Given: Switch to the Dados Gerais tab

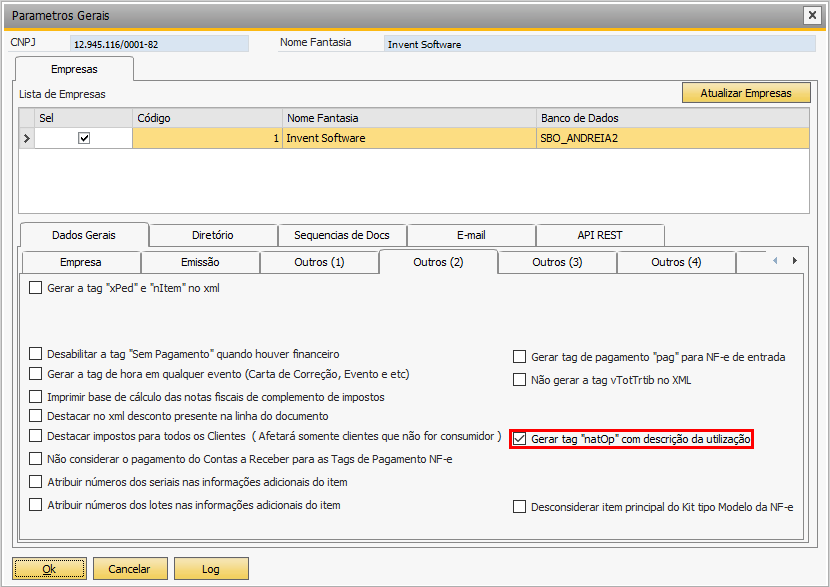Looking at the screenshot, I should (x=84, y=235).
